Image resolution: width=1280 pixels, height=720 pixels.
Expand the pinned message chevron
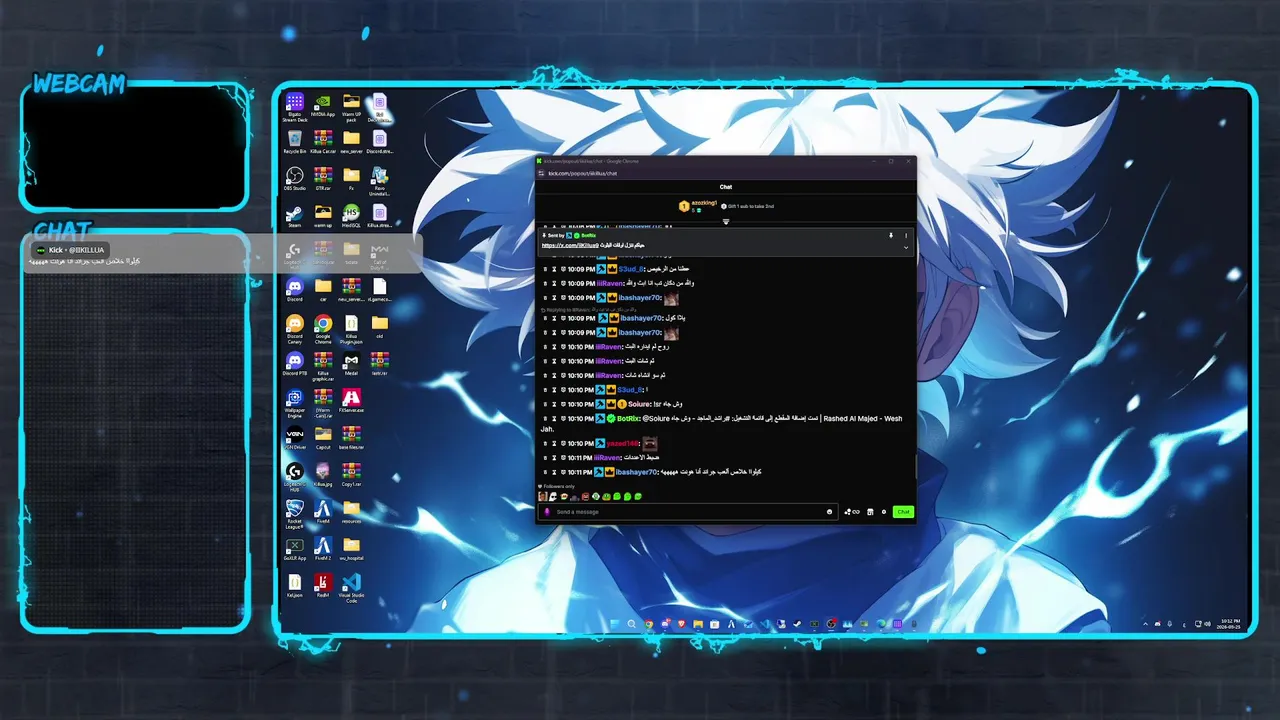[x=906, y=247]
